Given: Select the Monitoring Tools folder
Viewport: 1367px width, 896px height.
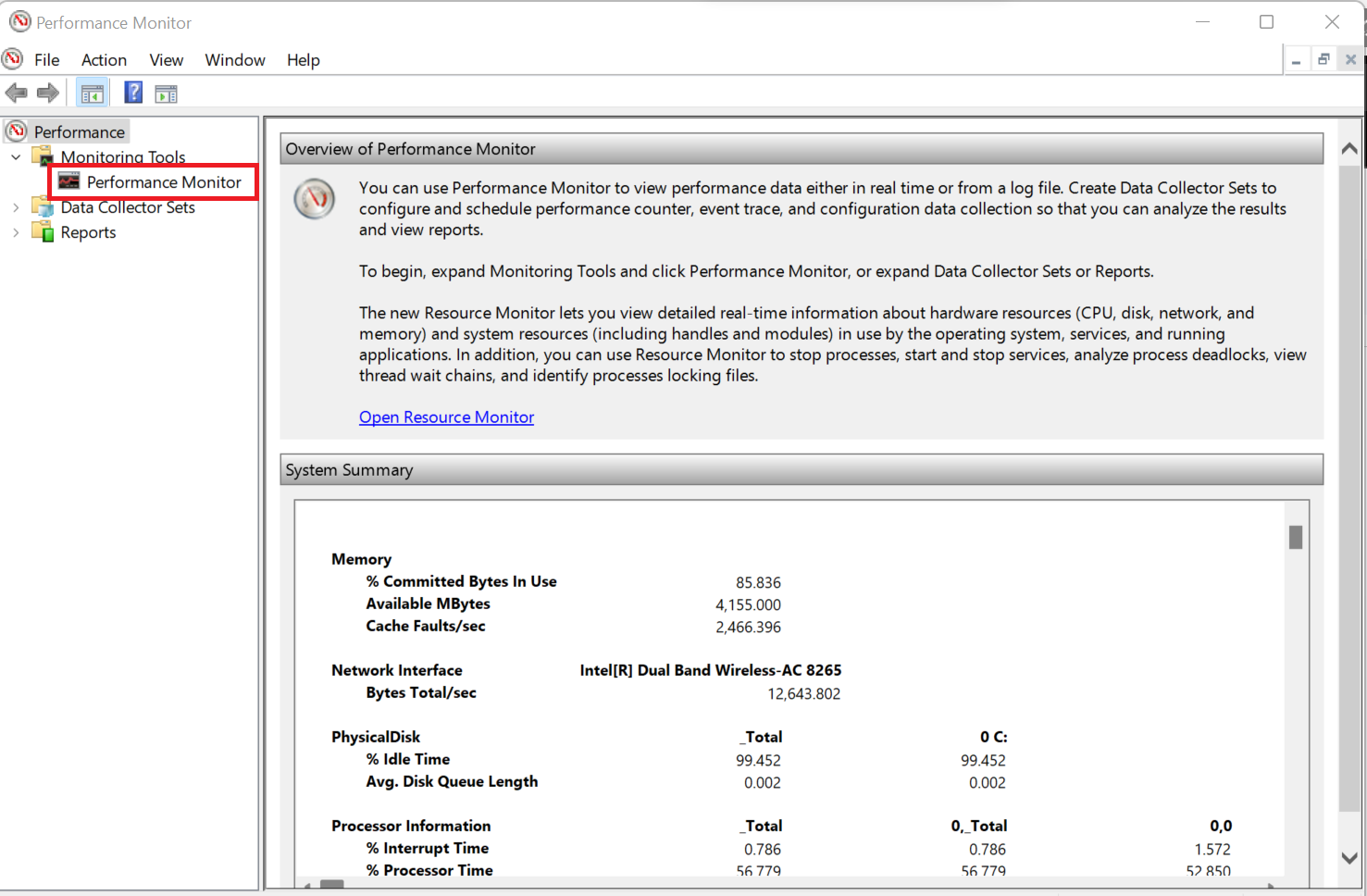Looking at the screenshot, I should coord(123,157).
